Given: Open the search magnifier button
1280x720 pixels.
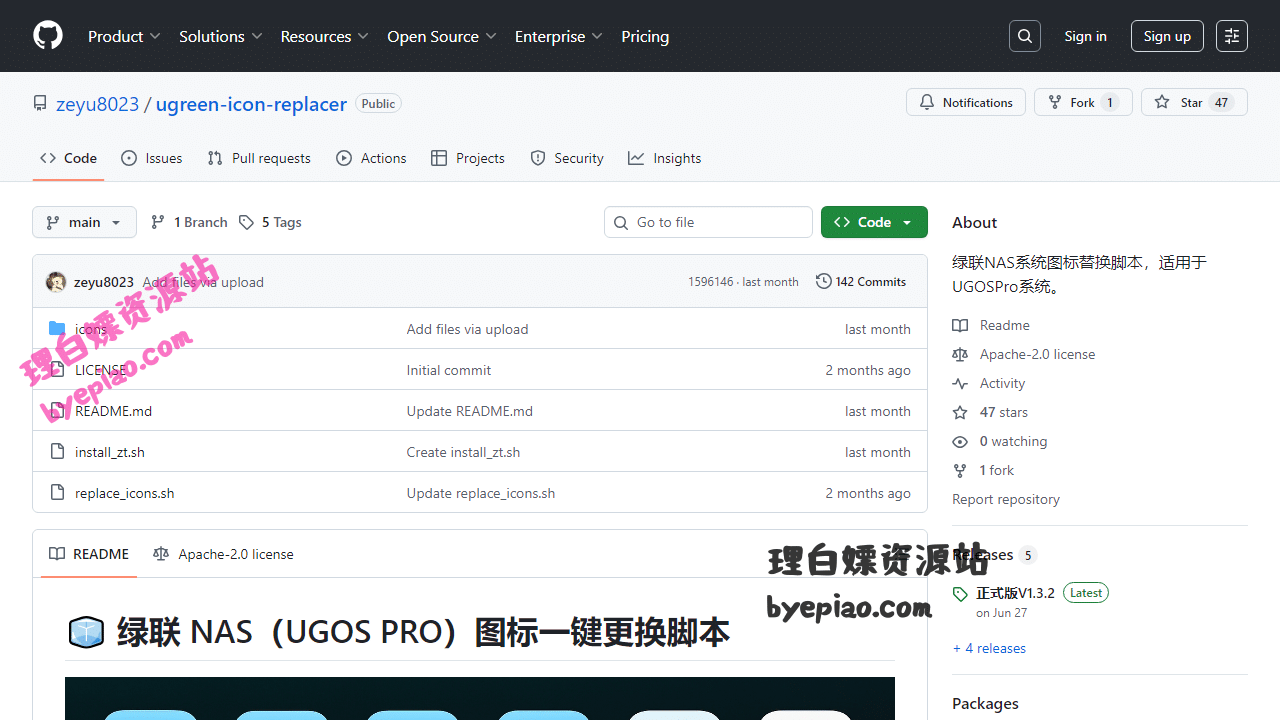Looking at the screenshot, I should (x=1025, y=36).
